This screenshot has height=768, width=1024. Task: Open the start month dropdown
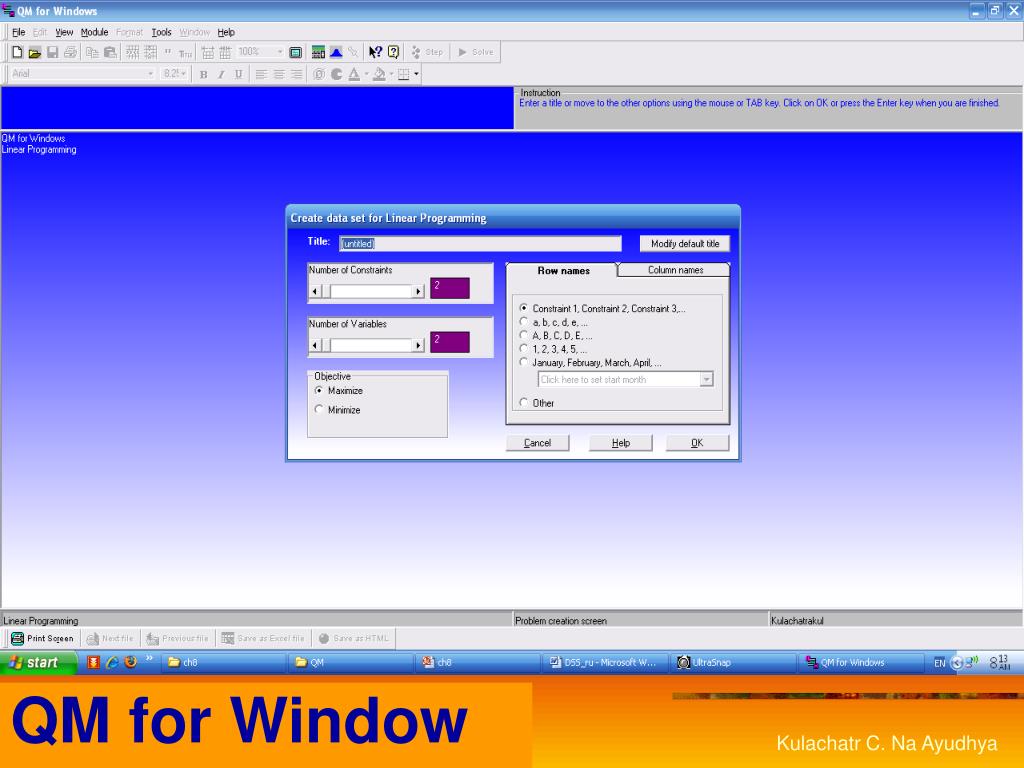(x=706, y=379)
